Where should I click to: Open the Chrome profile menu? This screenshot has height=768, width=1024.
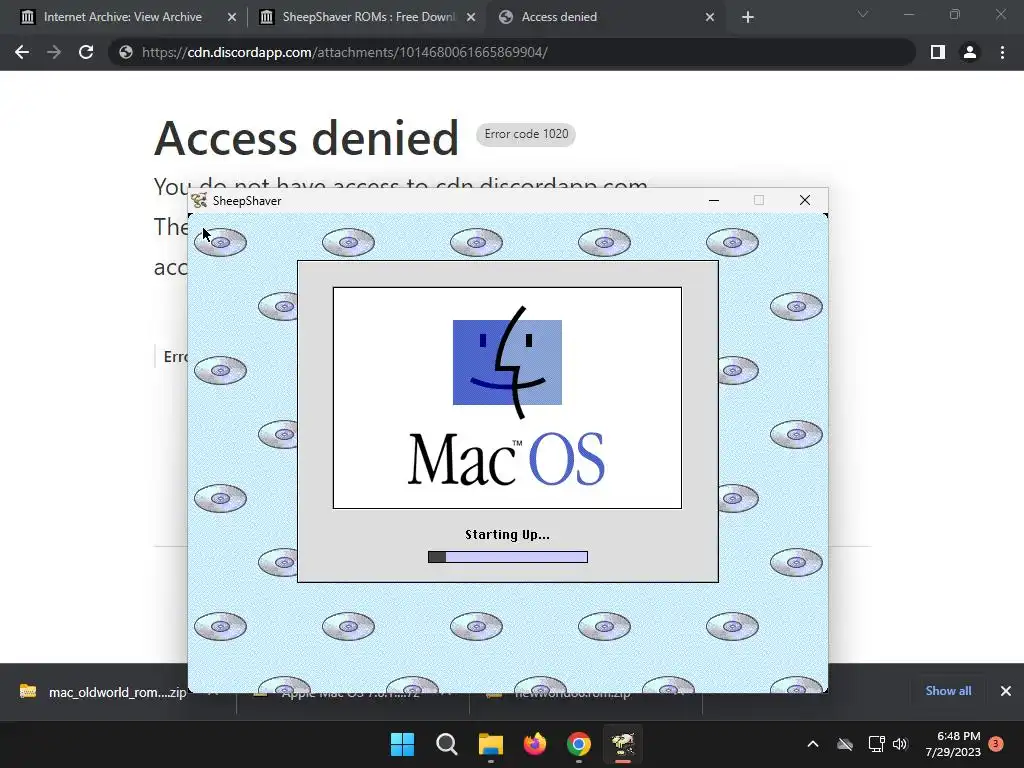click(970, 52)
